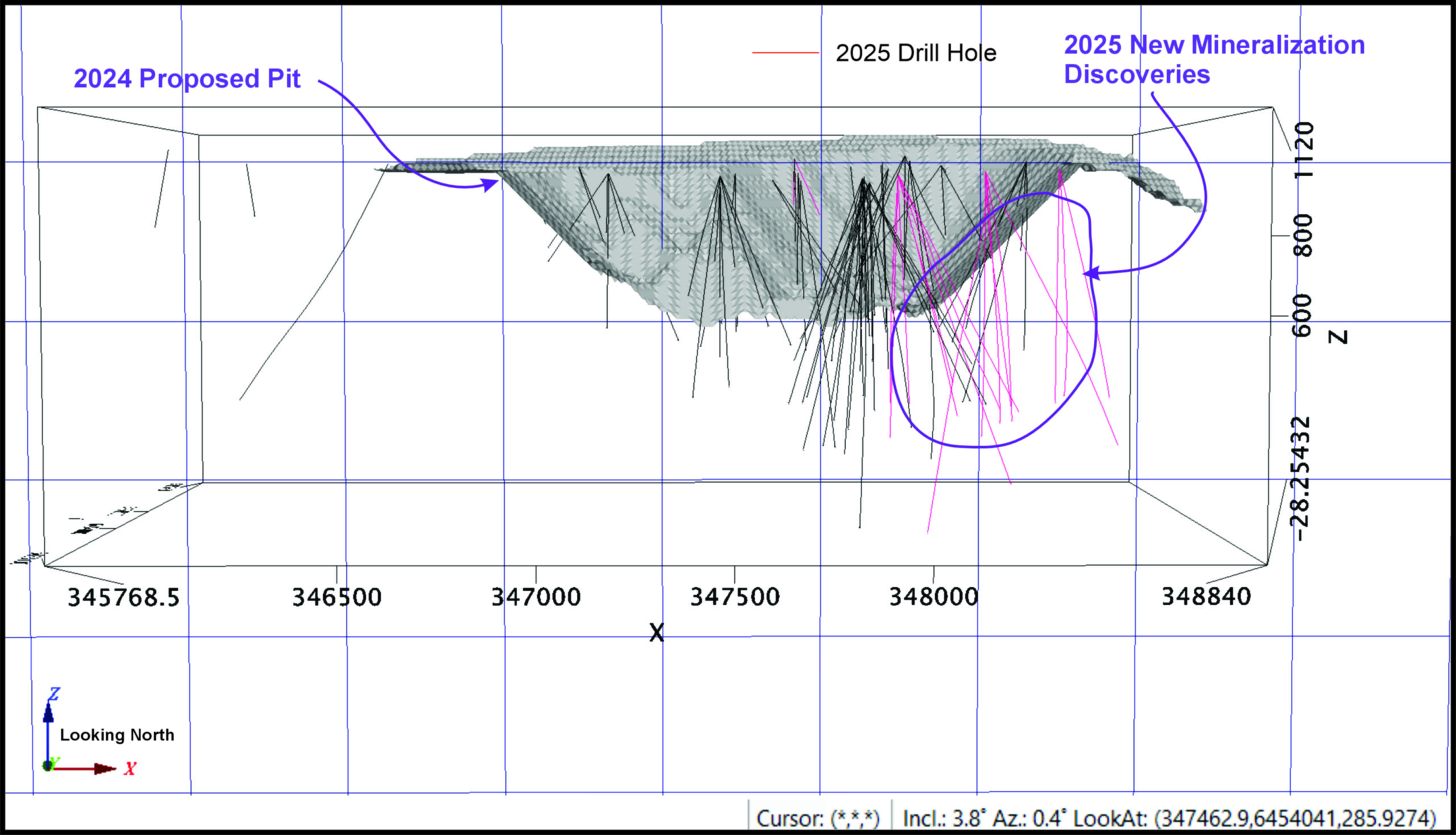Click the 'Looking North' view label
The height and width of the screenshot is (835, 1456).
(x=117, y=735)
